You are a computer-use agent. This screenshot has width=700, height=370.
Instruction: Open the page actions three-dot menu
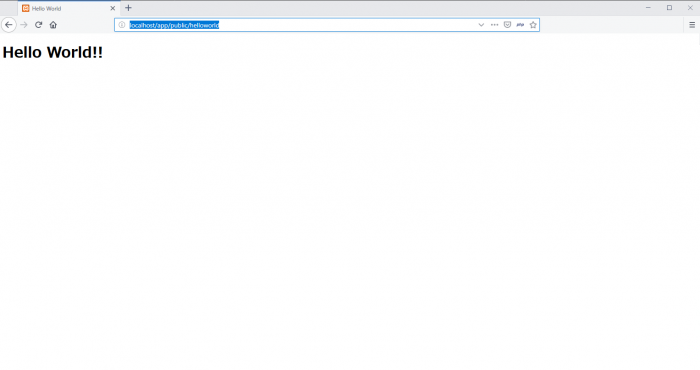click(494, 25)
